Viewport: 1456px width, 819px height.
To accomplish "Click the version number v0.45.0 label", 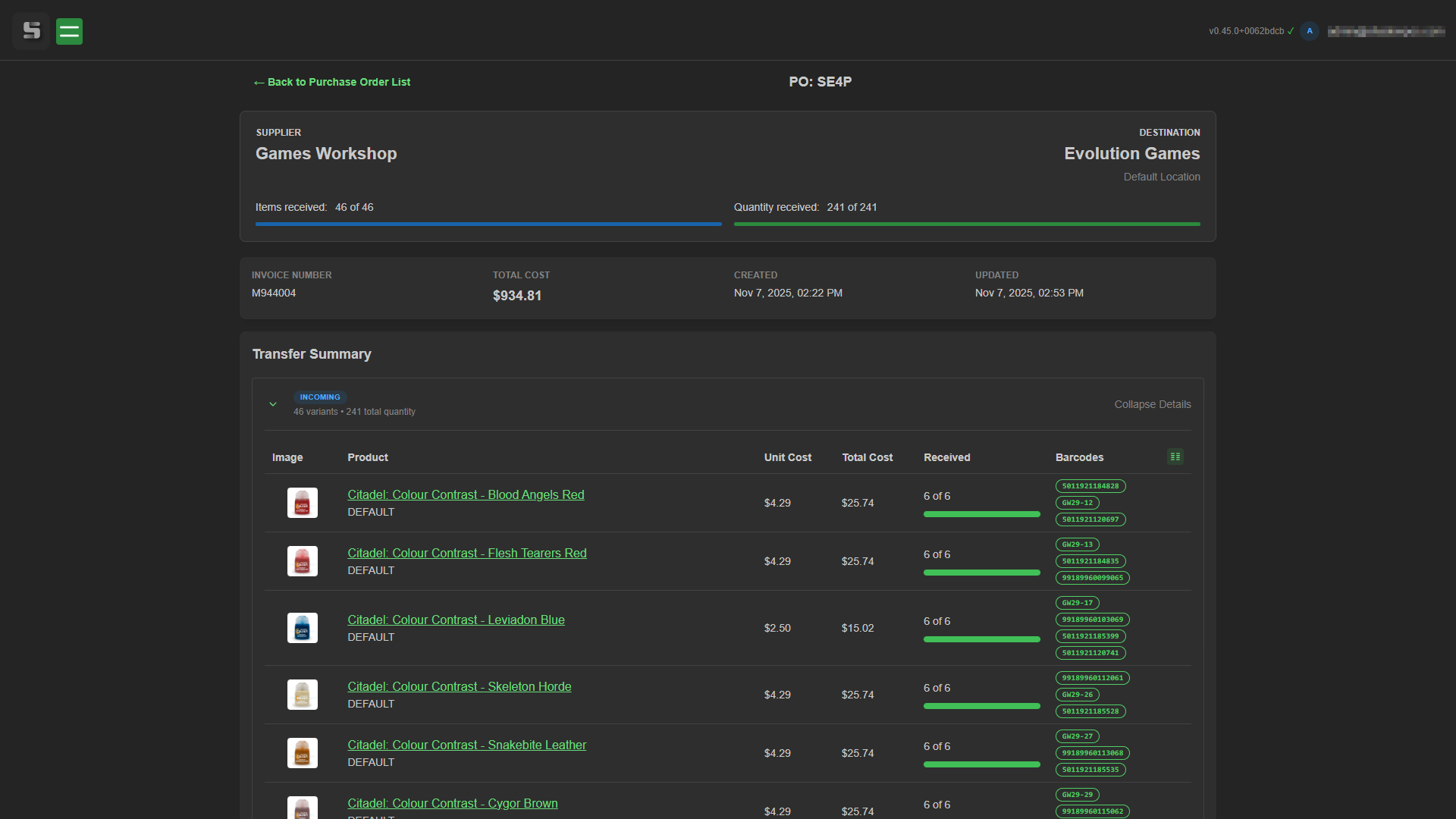I will point(1246,31).
